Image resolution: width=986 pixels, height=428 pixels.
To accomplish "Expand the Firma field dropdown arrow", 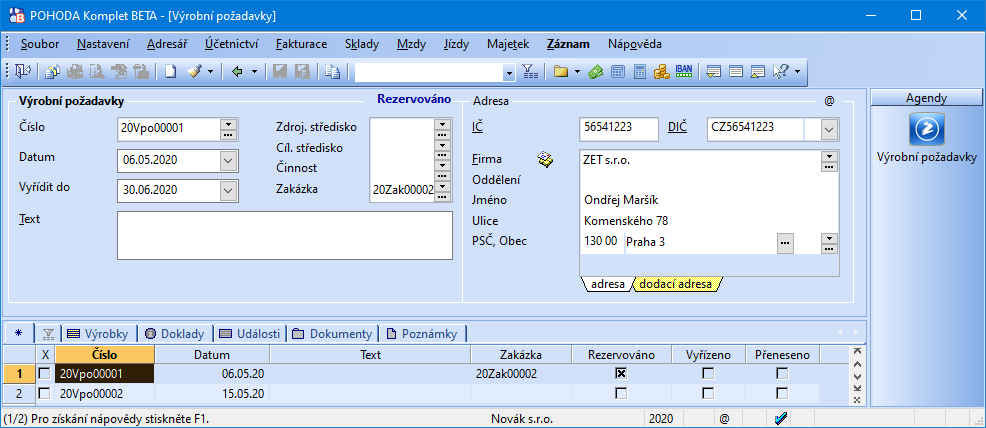I will coord(829,156).
